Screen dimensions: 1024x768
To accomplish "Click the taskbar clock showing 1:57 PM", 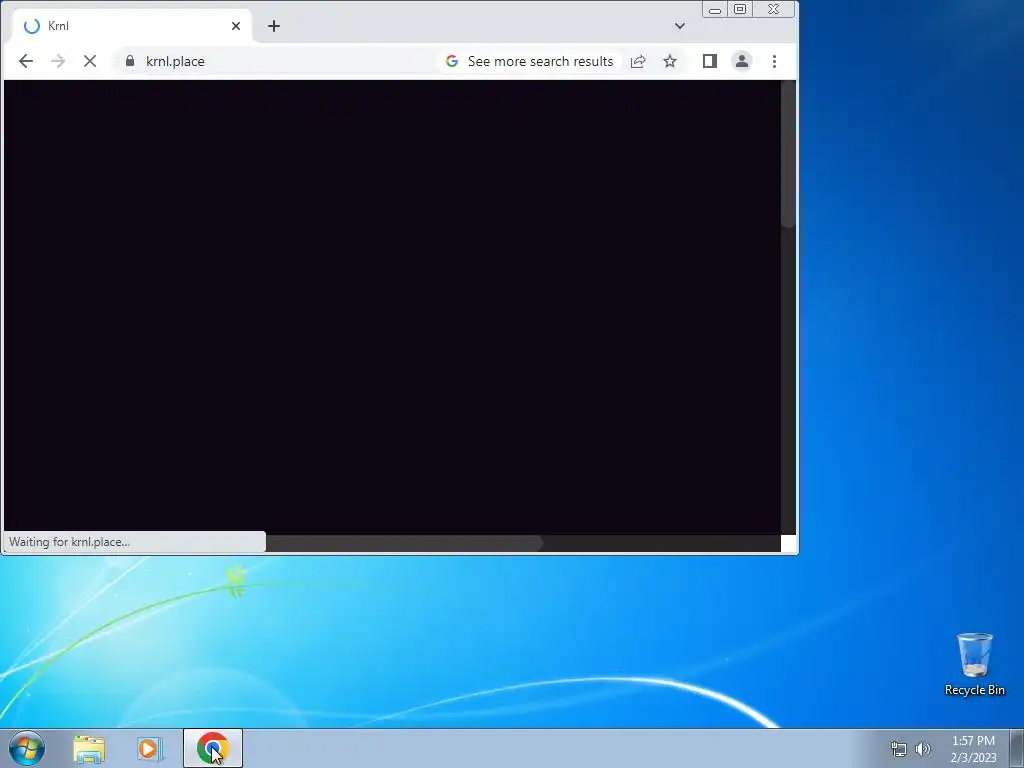I will 973,749.
